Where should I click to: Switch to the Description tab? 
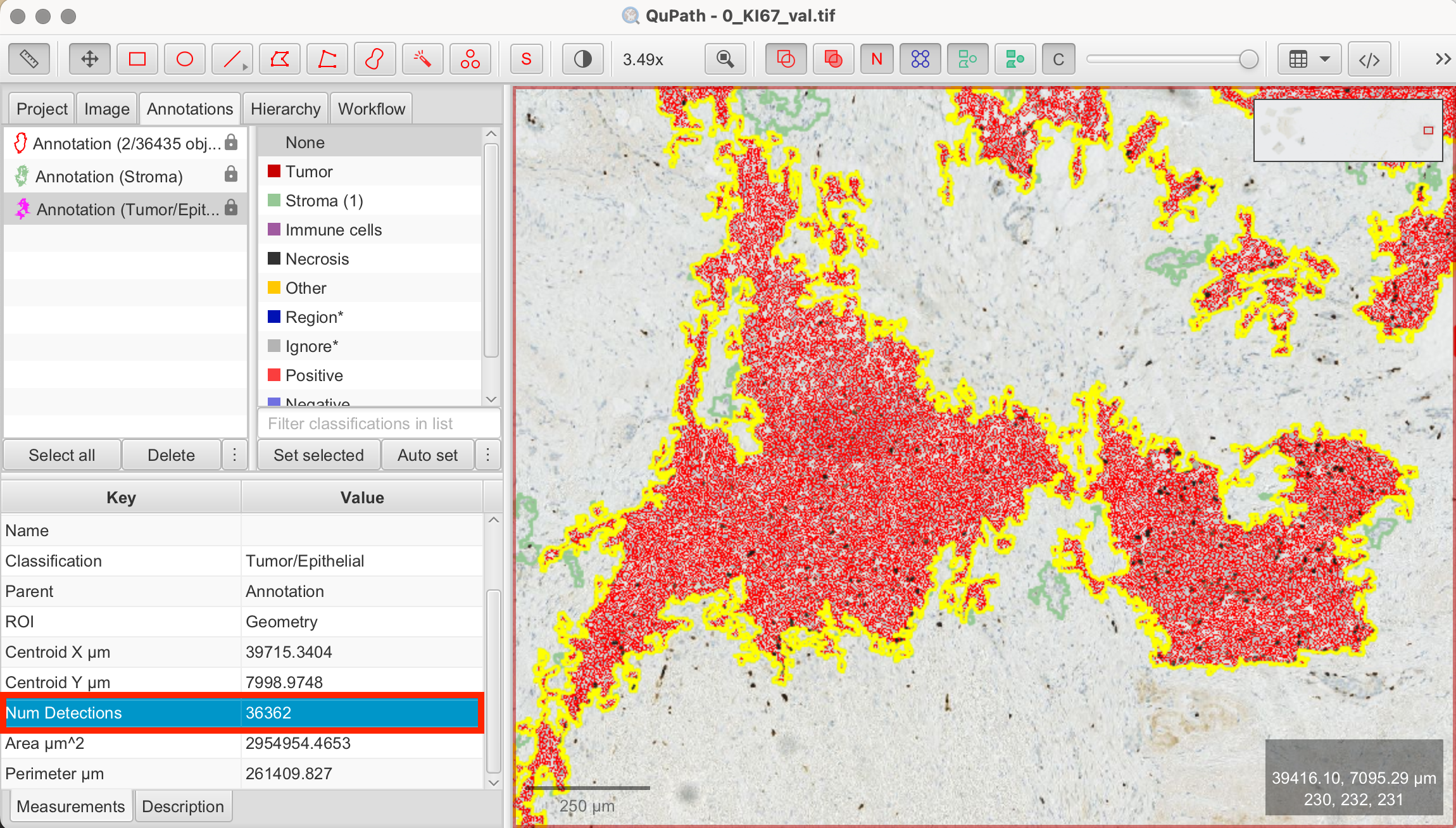click(183, 806)
